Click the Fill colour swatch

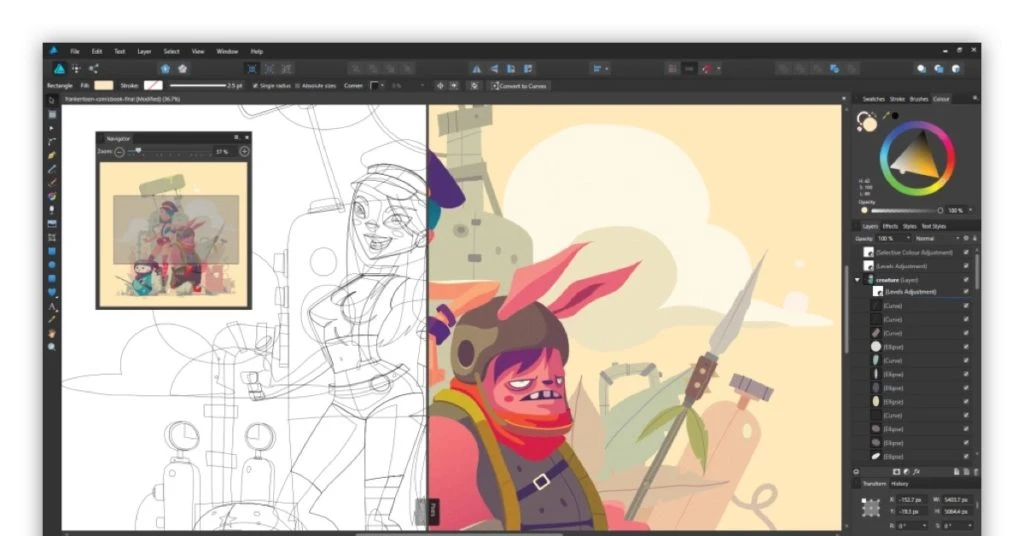click(103, 86)
